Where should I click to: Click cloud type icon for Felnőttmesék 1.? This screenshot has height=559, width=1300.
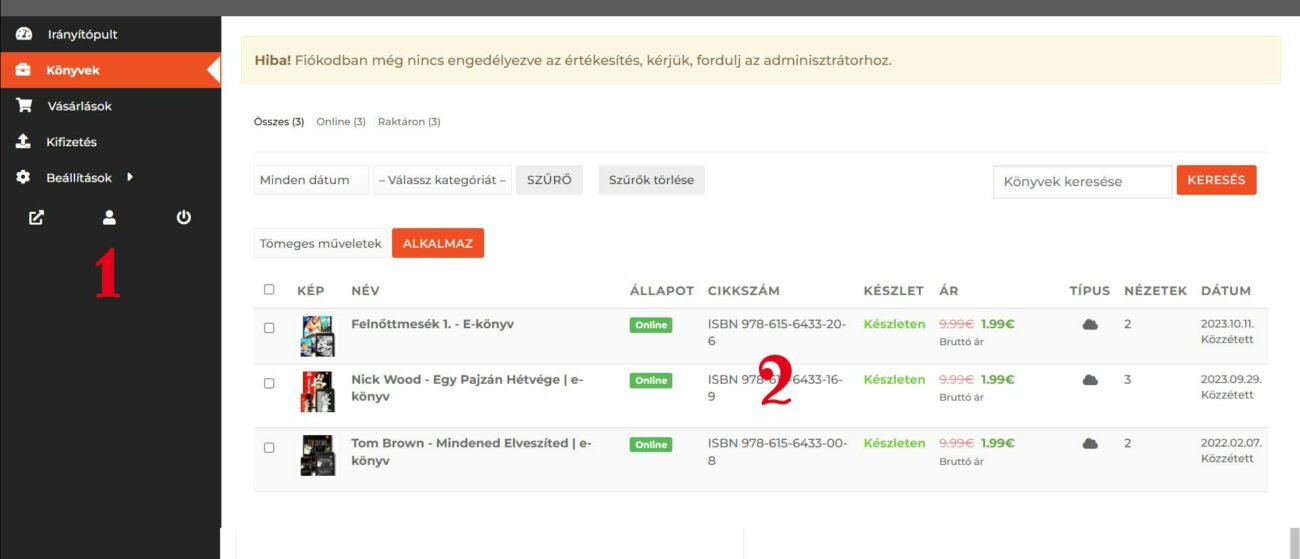coord(1090,325)
